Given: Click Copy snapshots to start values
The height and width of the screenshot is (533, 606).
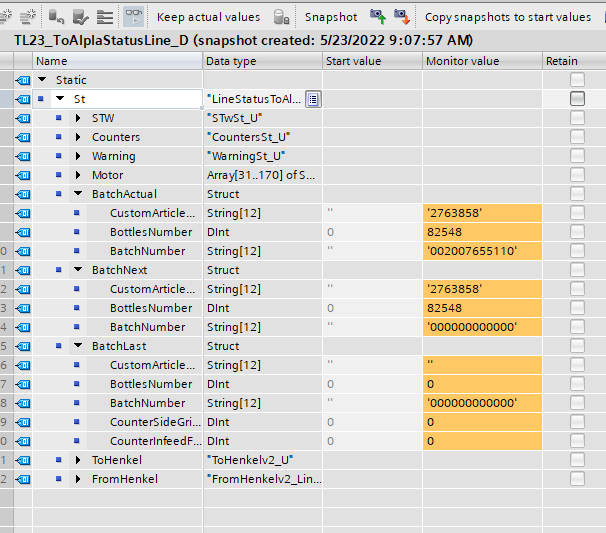Looking at the screenshot, I should 508,17.
